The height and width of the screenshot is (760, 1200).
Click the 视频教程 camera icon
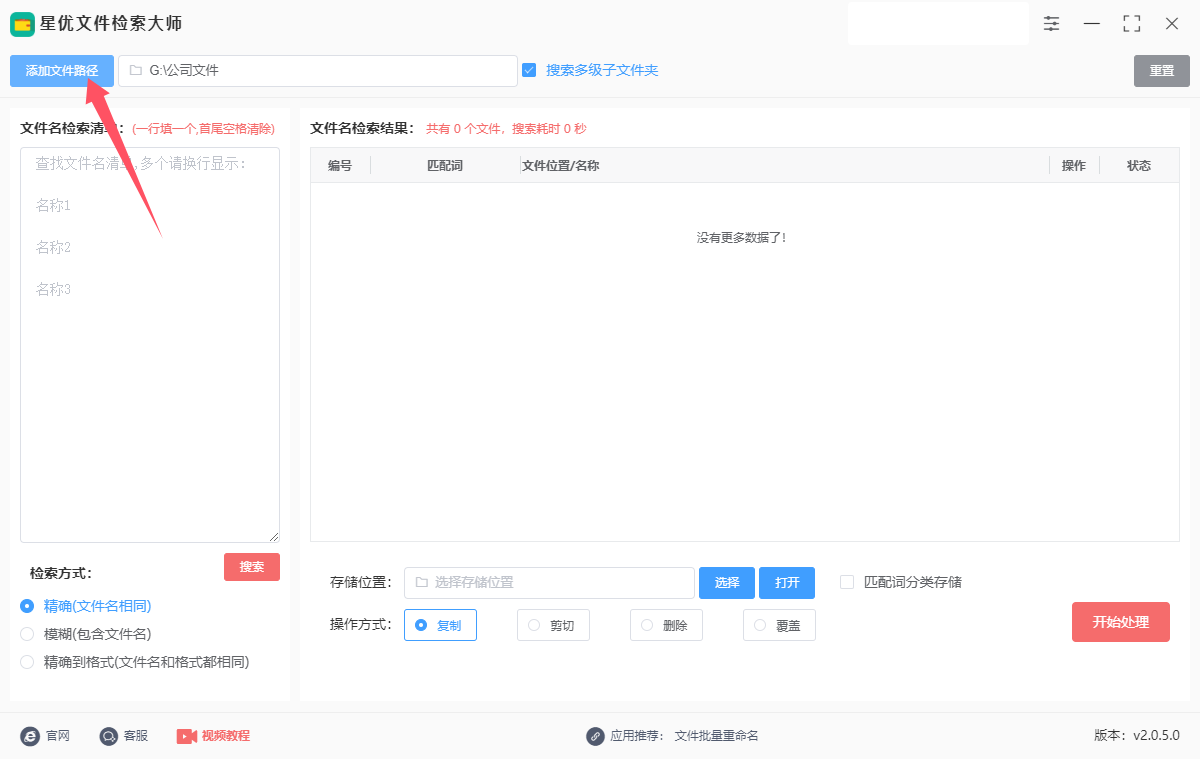pyautogui.click(x=187, y=736)
